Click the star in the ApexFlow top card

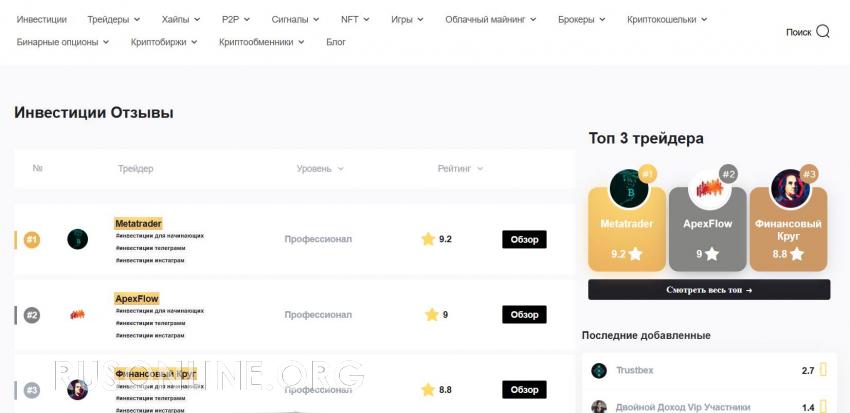[x=712, y=254]
